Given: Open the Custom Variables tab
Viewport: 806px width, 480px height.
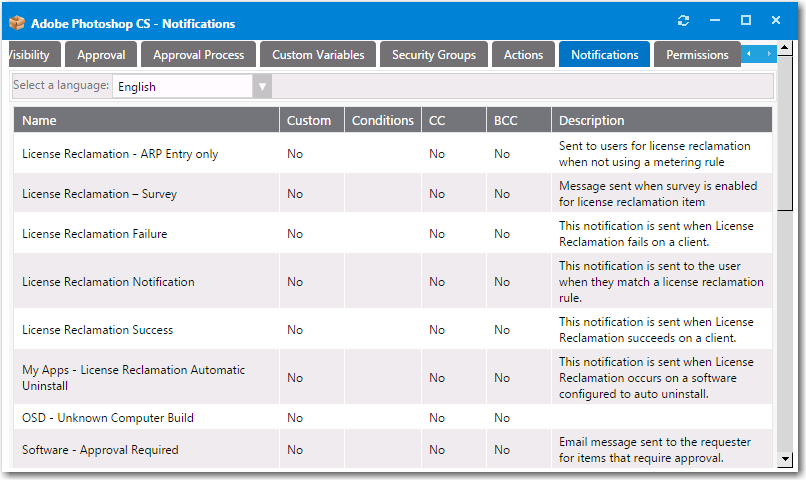Looking at the screenshot, I should click(x=318, y=55).
